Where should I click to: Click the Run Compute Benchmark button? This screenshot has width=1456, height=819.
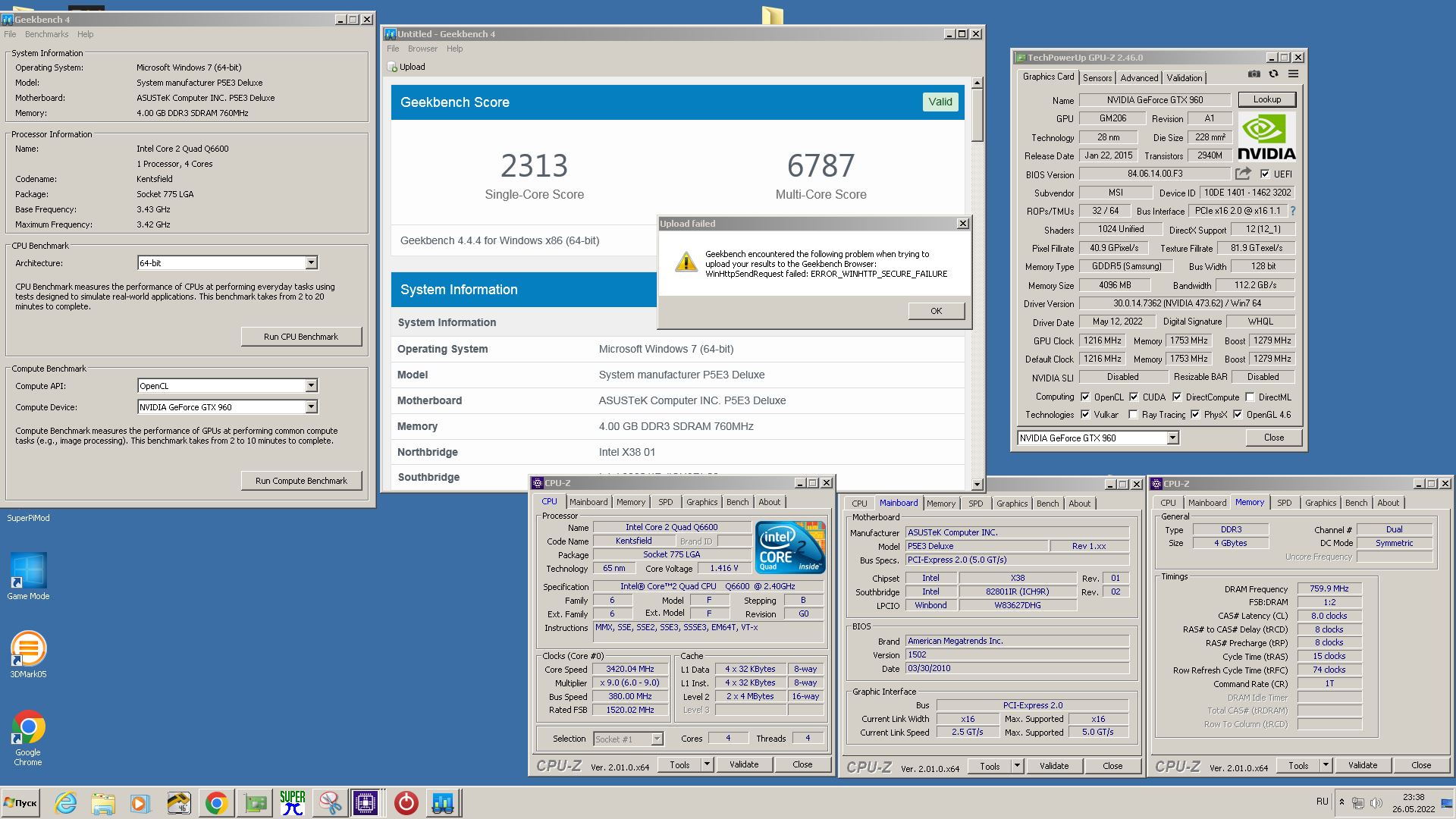coord(301,481)
